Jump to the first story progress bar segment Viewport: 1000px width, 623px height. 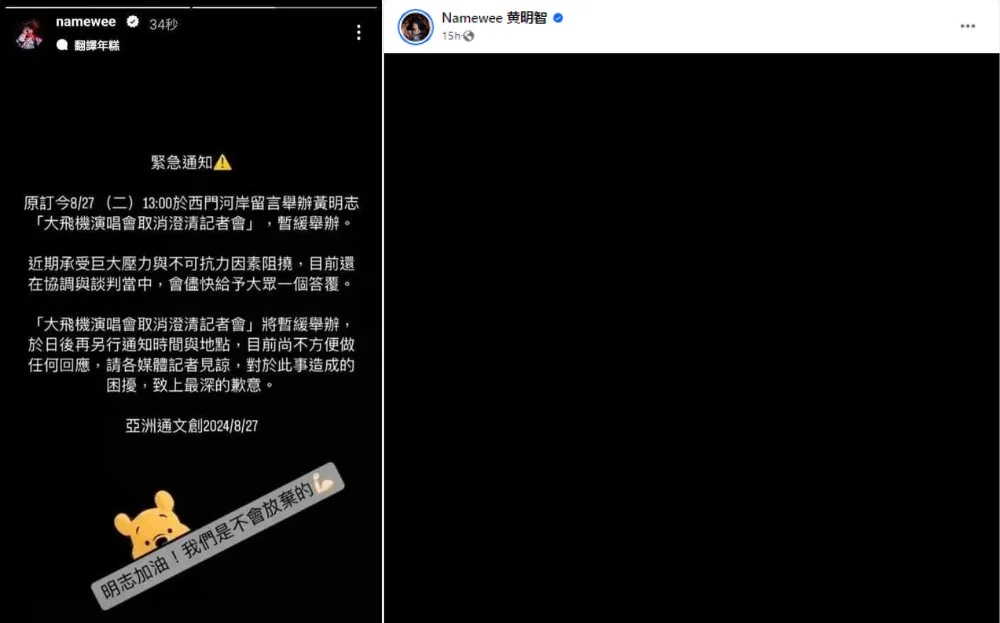coord(98,7)
